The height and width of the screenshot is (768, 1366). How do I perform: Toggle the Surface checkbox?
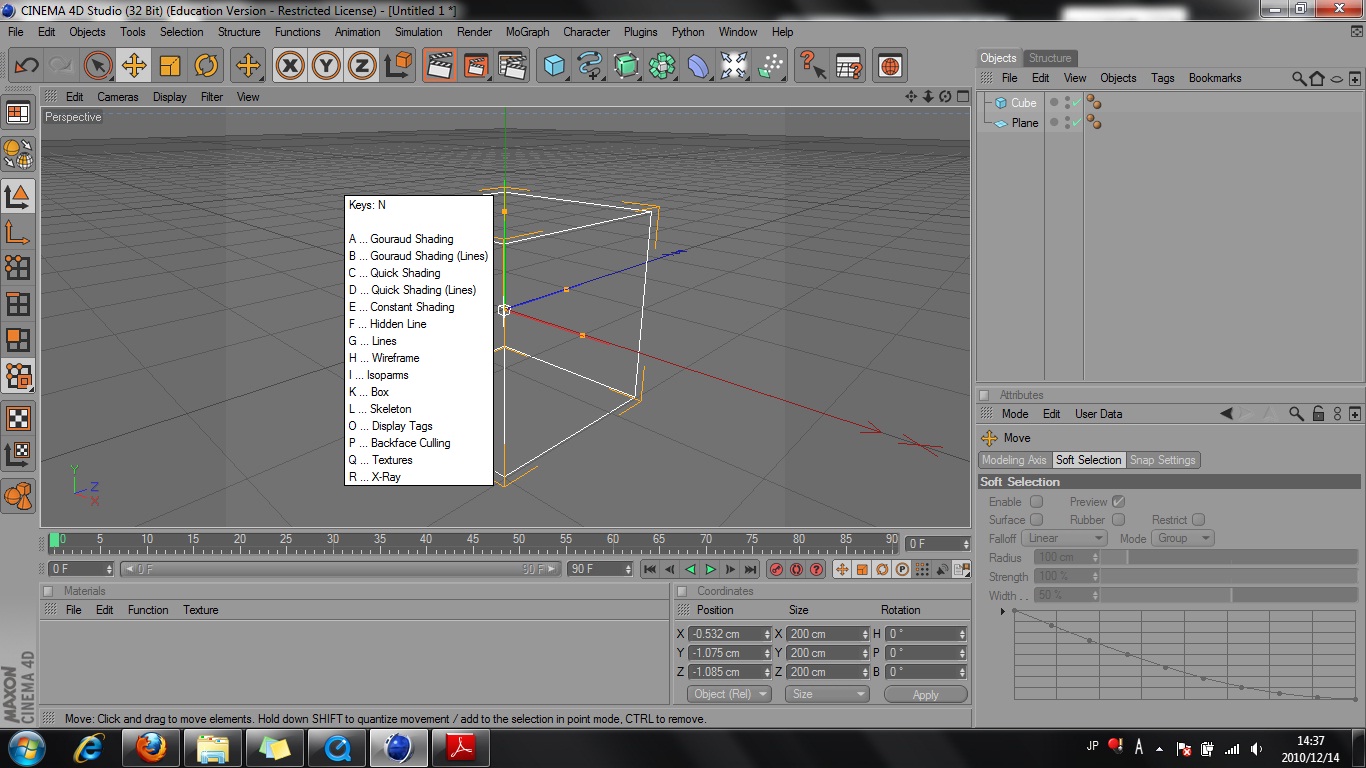(x=1036, y=520)
